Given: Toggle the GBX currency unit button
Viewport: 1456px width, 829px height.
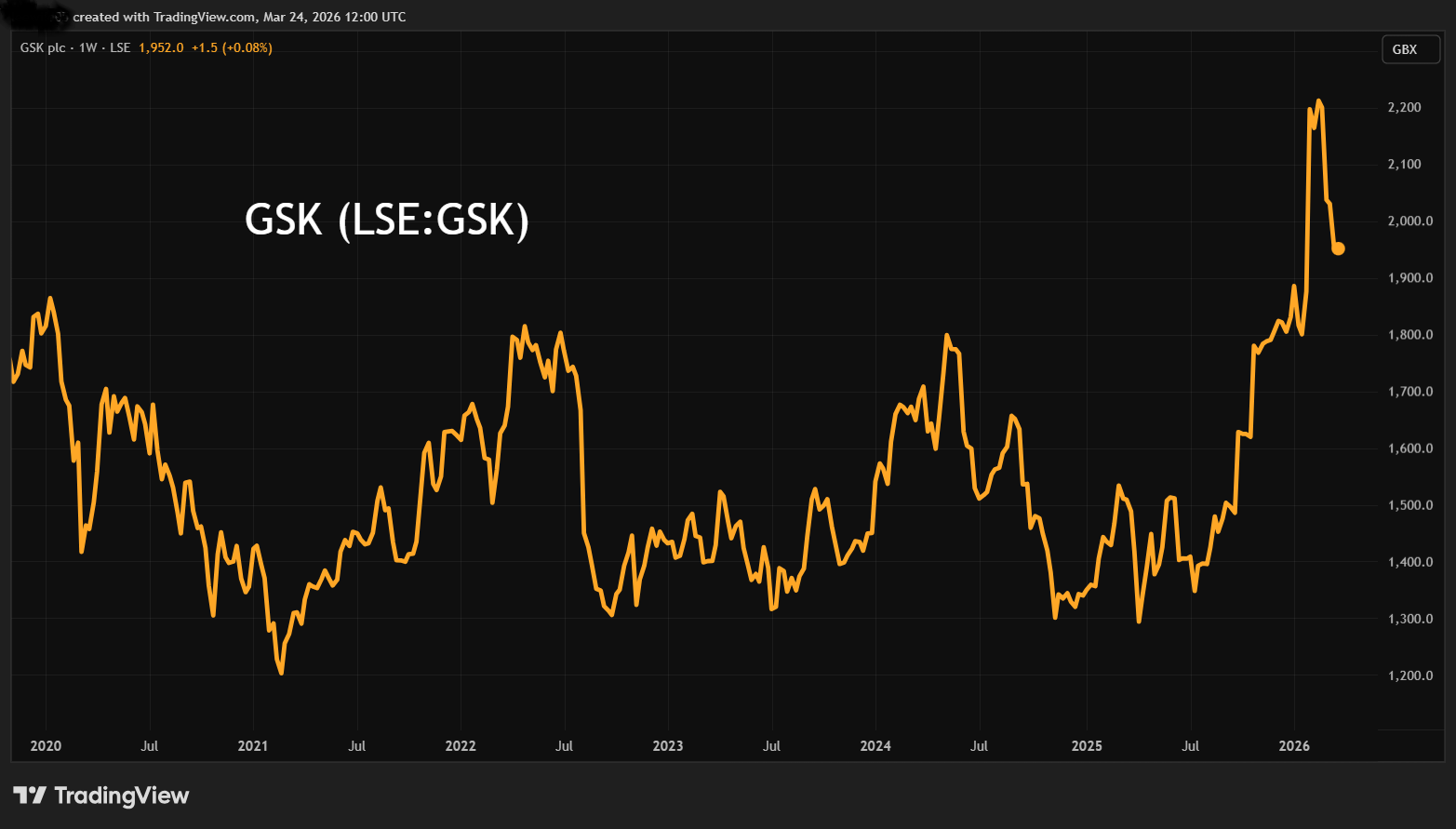Looking at the screenshot, I should (1409, 48).
